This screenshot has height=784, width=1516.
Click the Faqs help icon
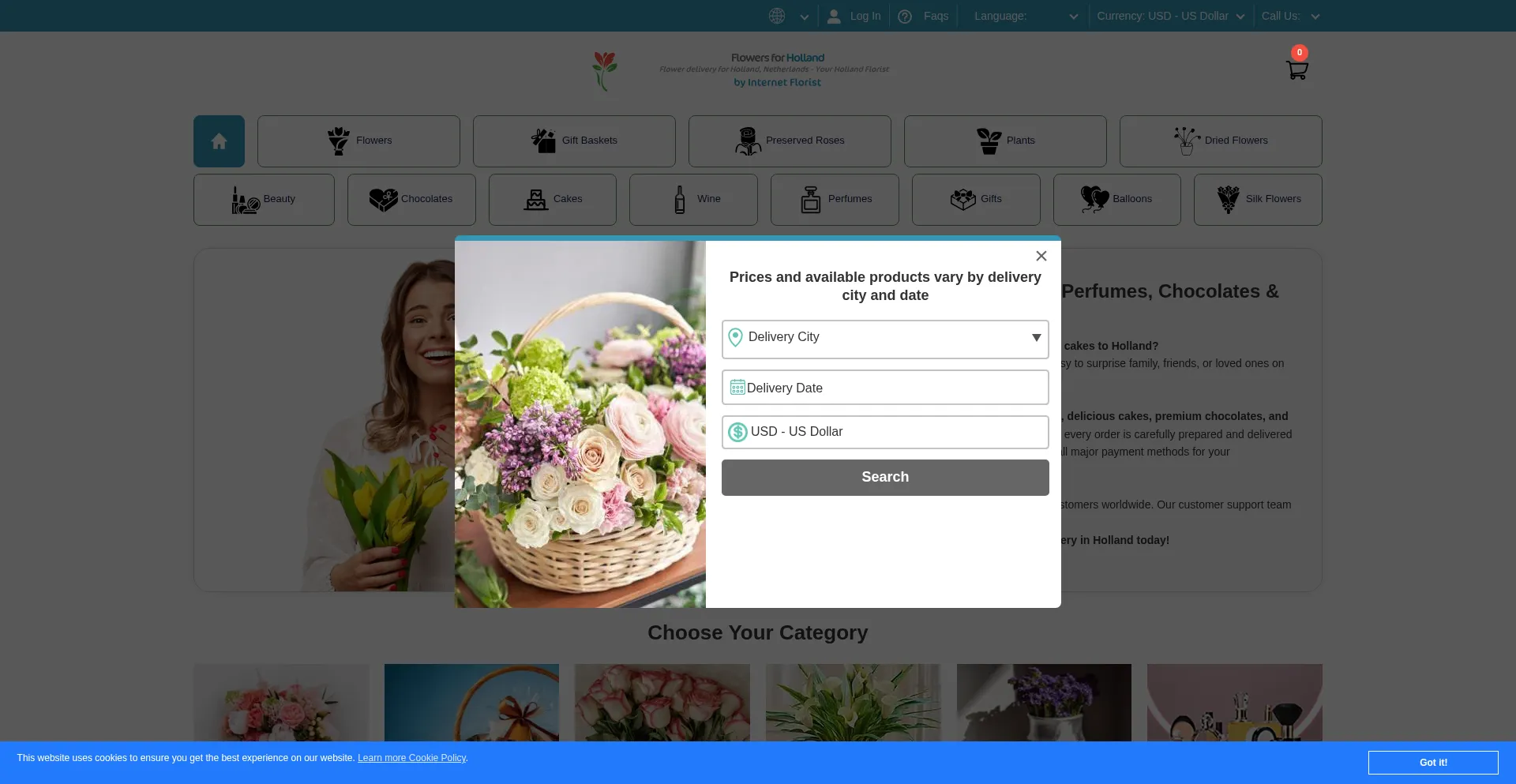905,17
